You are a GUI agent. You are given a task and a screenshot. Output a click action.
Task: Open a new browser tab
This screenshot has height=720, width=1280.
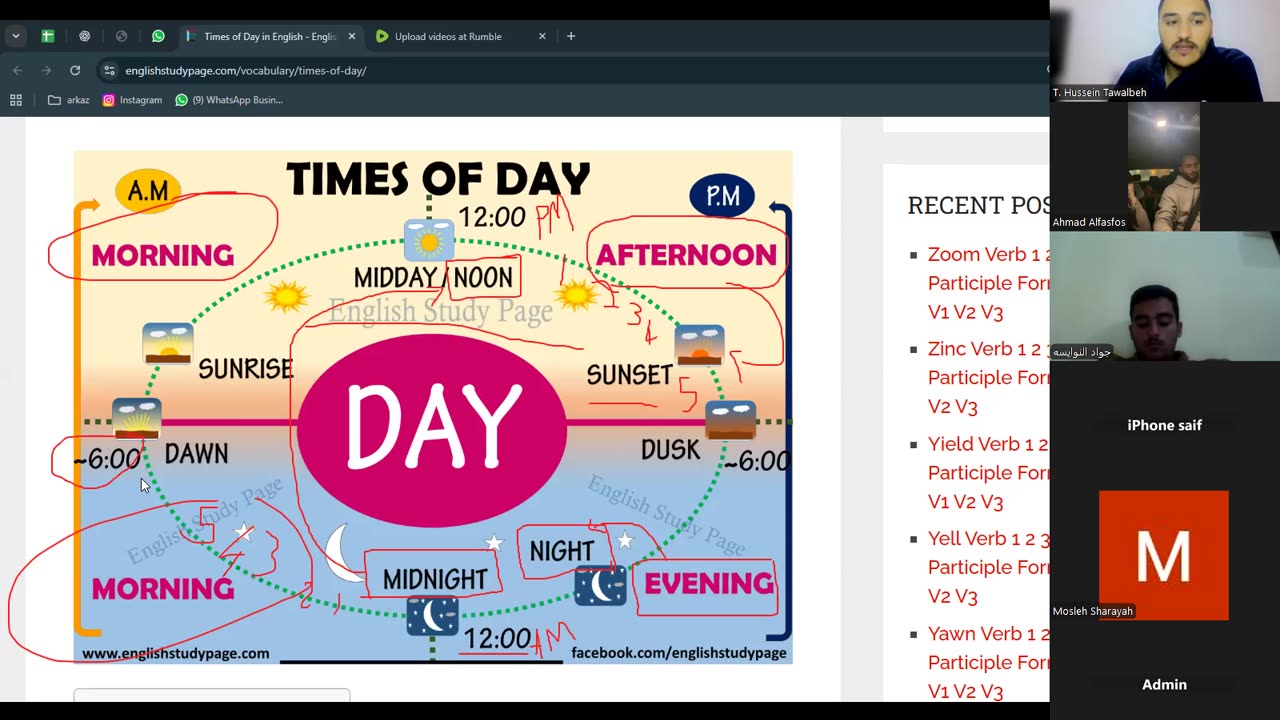[x=571, y=36]
